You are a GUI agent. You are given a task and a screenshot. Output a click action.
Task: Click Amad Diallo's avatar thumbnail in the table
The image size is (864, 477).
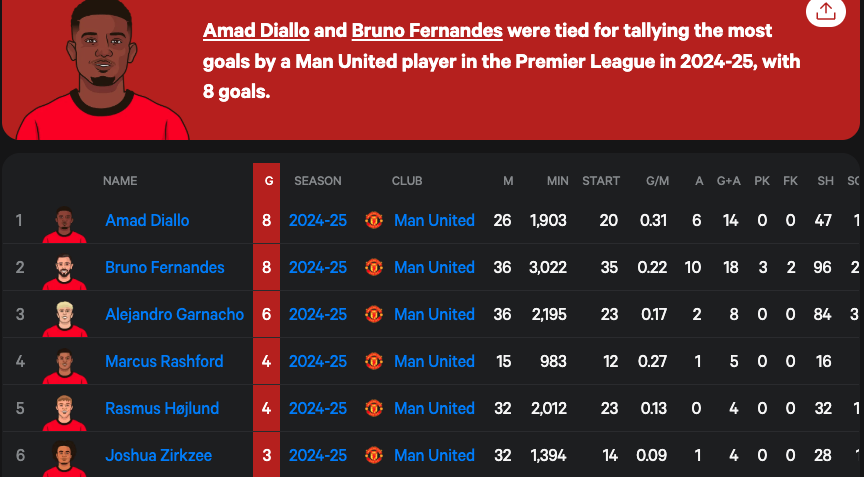click(x=64, y=224)
